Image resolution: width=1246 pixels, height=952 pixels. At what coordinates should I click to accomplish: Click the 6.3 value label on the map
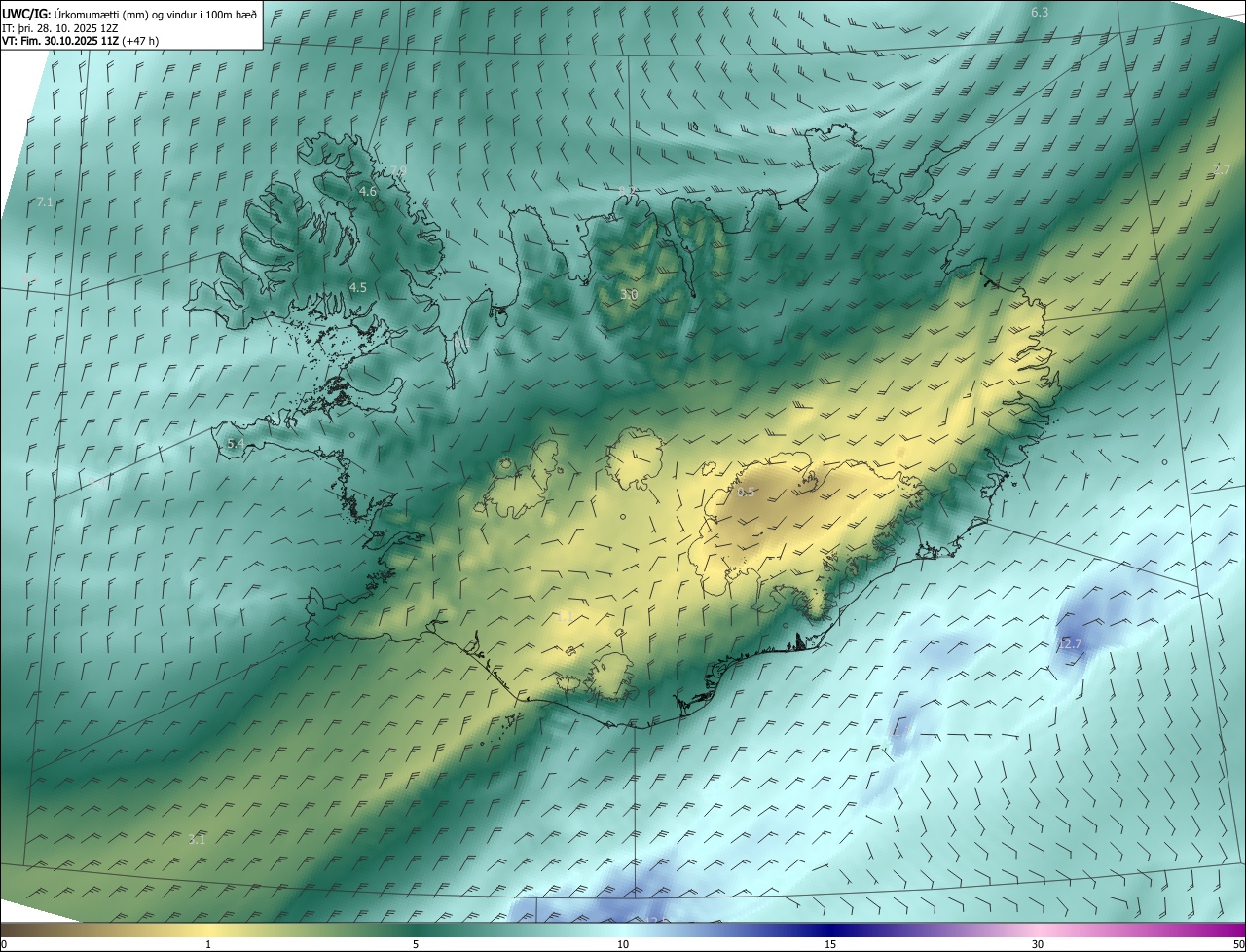click(1040, 13)
